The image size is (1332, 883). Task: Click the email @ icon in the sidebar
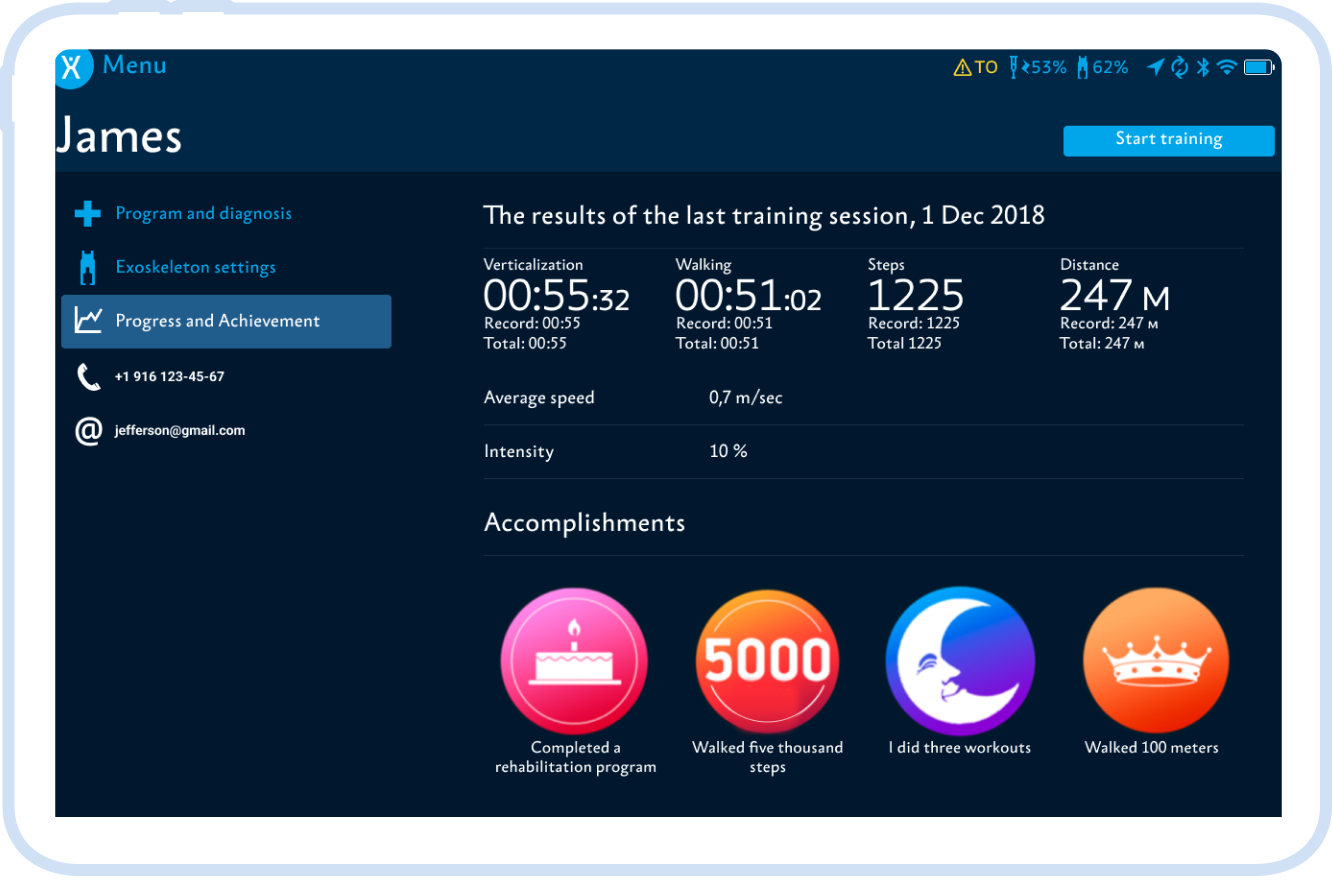(88, 431)
